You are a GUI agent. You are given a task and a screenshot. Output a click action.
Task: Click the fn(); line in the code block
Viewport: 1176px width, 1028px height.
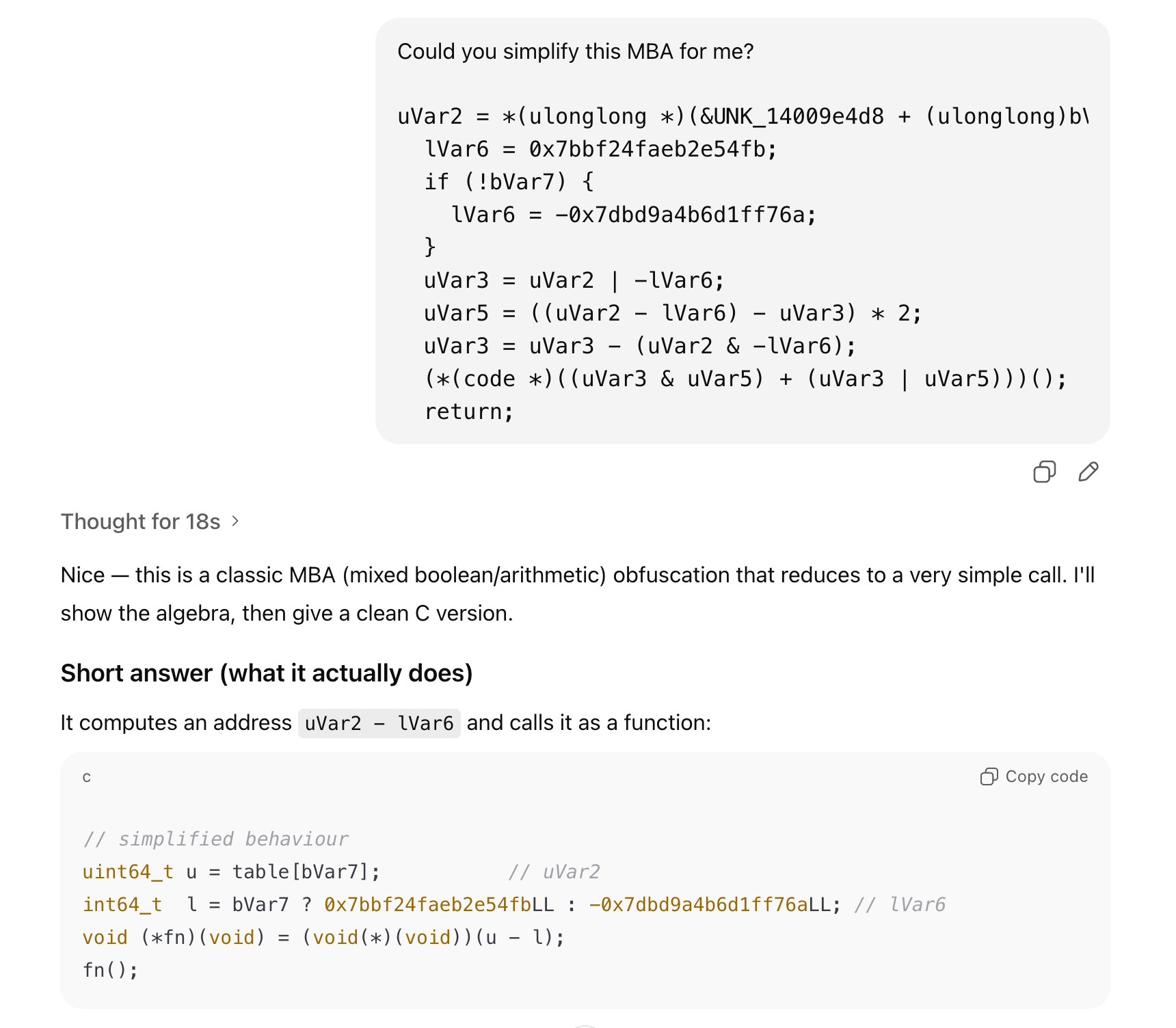(110, 970)
